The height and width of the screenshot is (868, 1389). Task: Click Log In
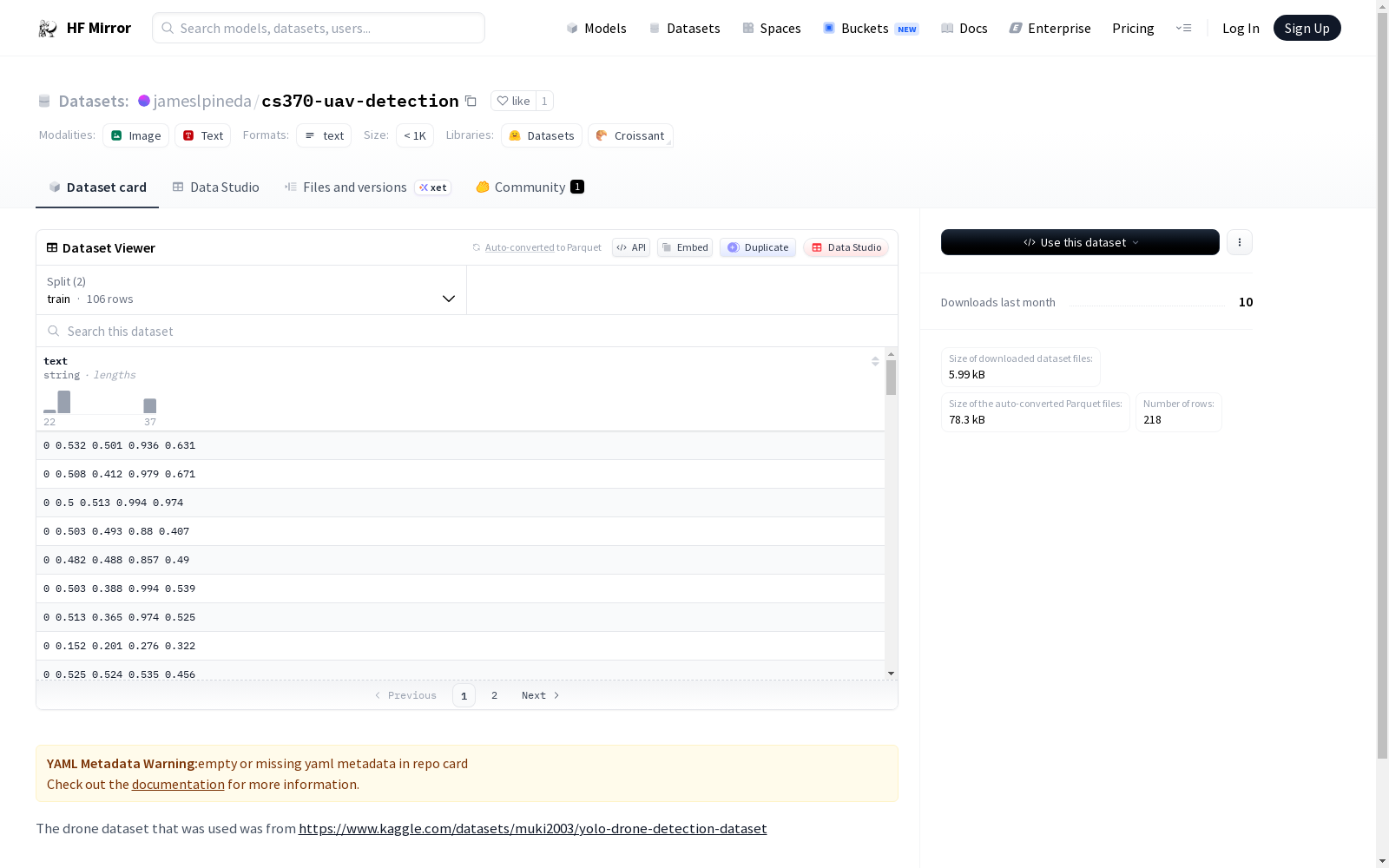pos(1241,29)
